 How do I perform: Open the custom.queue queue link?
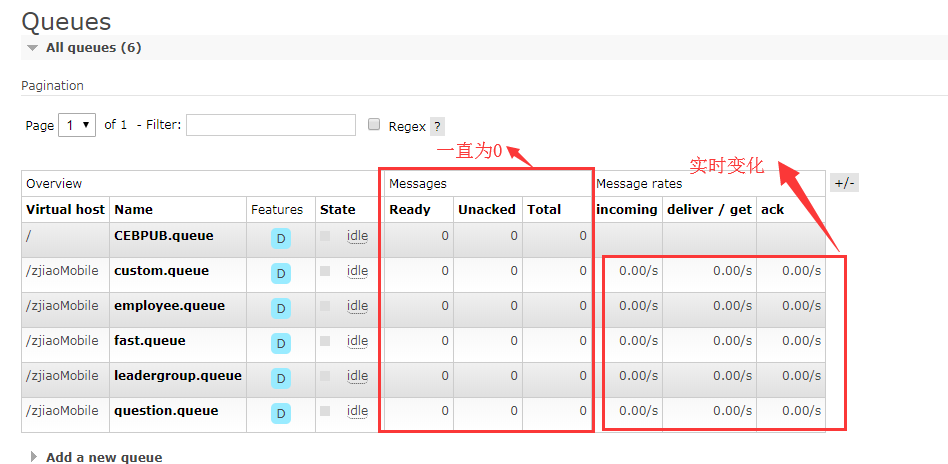[161, 271]
